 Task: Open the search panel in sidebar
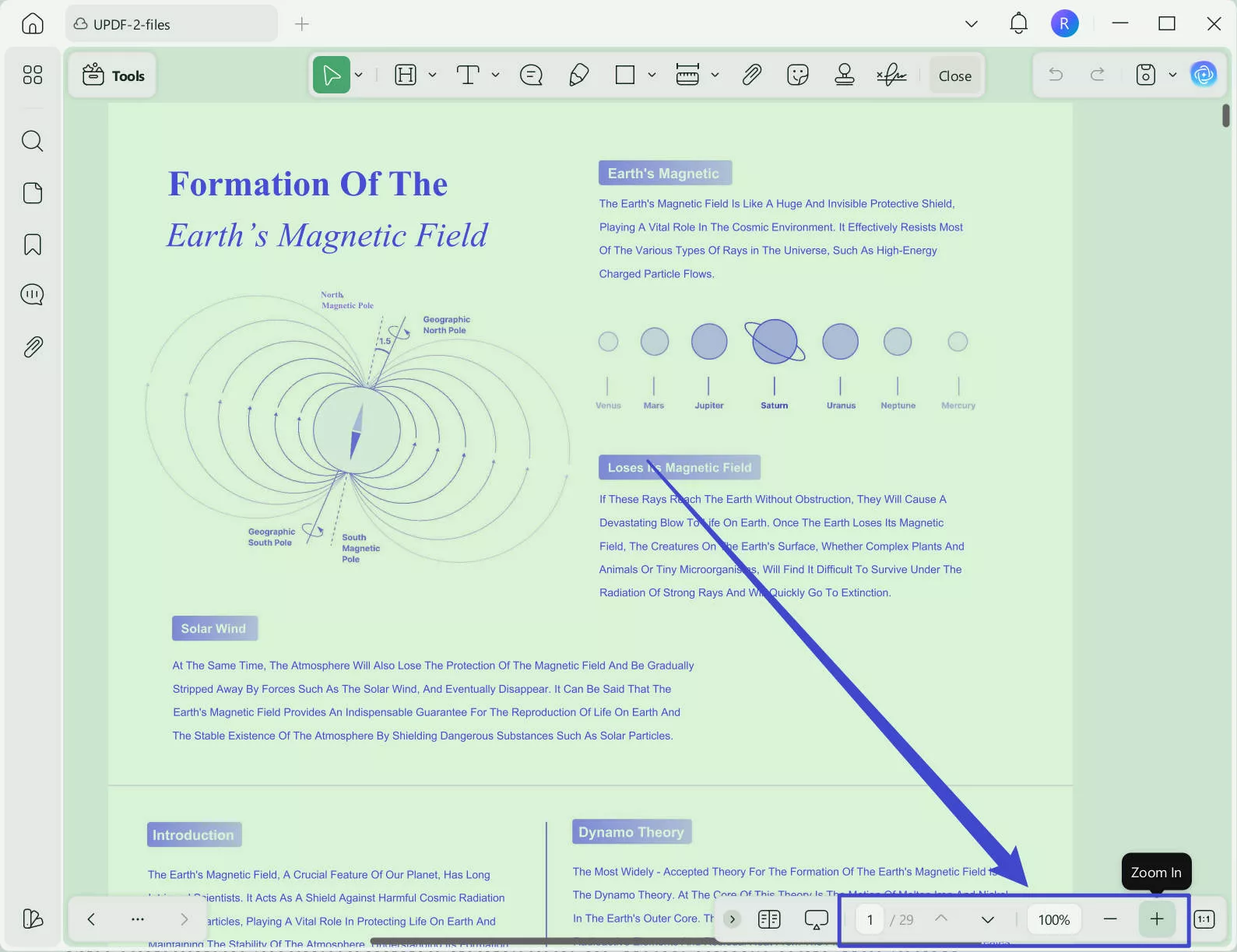pyautogui.click(x=33, y=141)
